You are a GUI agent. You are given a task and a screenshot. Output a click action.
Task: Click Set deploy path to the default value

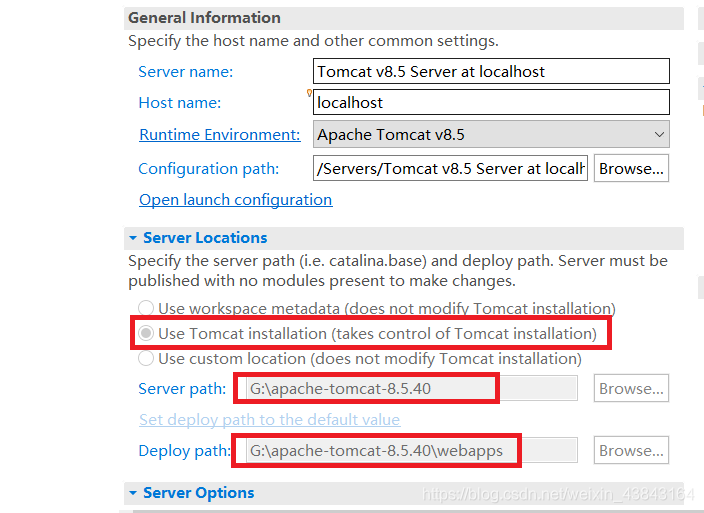269,419
